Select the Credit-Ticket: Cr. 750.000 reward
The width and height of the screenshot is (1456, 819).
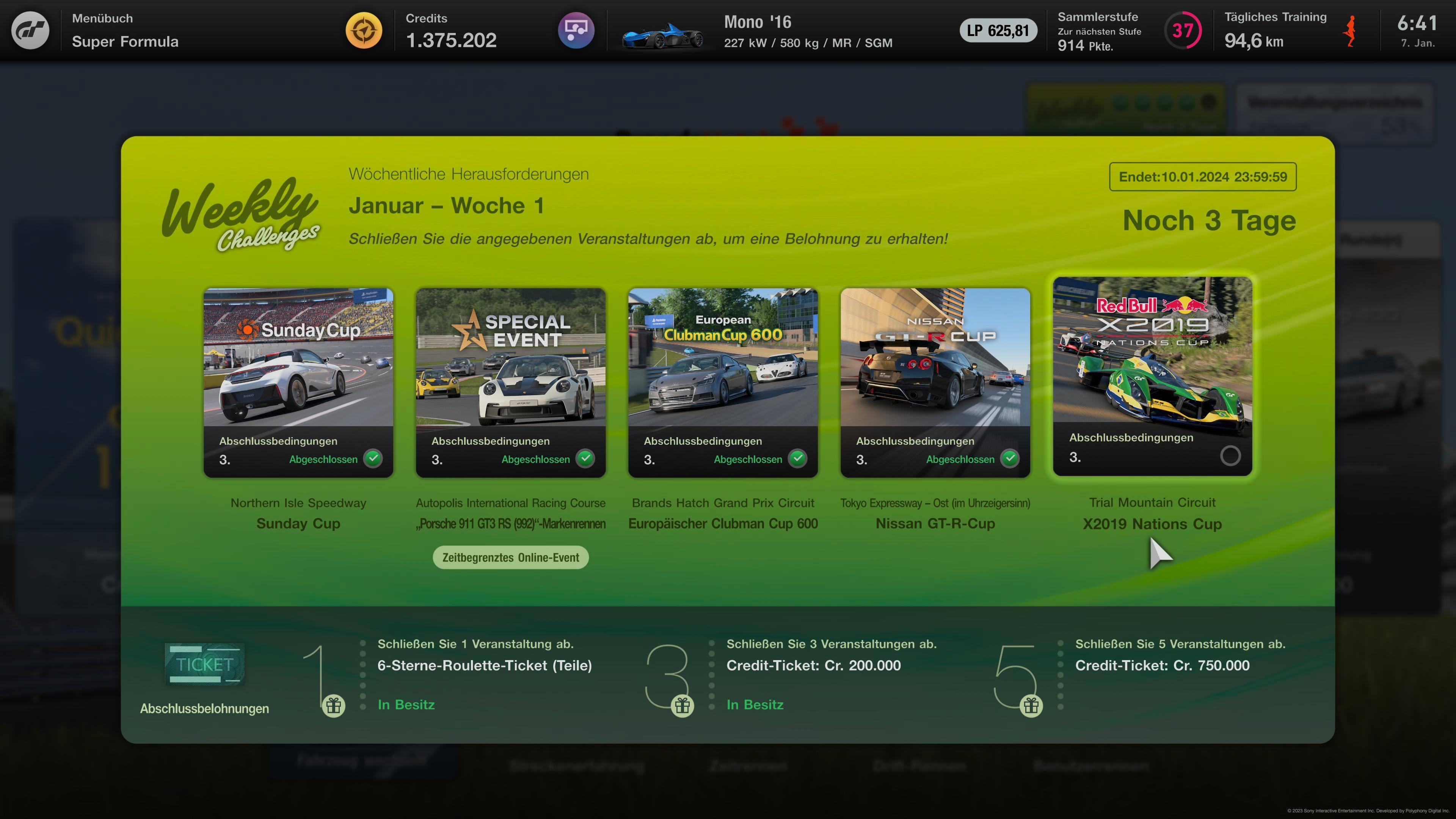coord(1162,665)
